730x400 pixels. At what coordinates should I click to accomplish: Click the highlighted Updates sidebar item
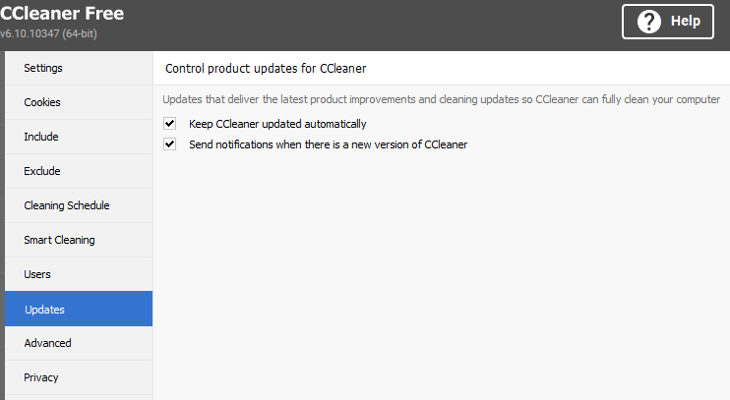pos(45,309)
